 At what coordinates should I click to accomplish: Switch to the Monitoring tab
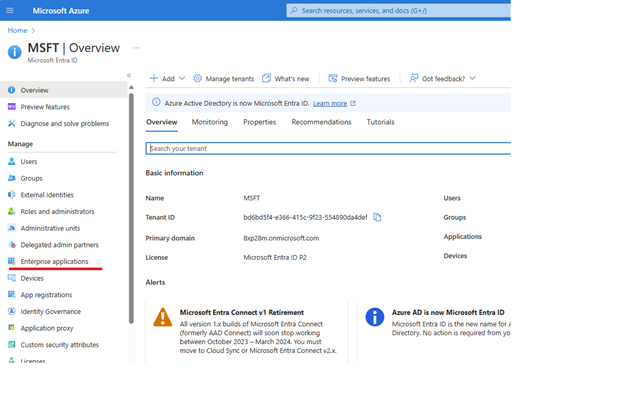[x=210, y=122]
